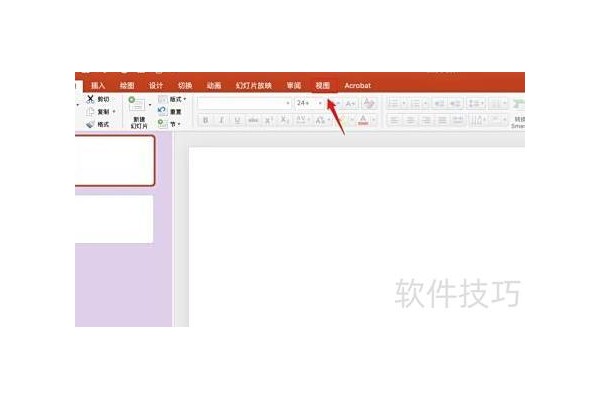This screenshot has height=400, width=600.
Task: Click the main slide editing canvas
Action: (x=356, y=237)
